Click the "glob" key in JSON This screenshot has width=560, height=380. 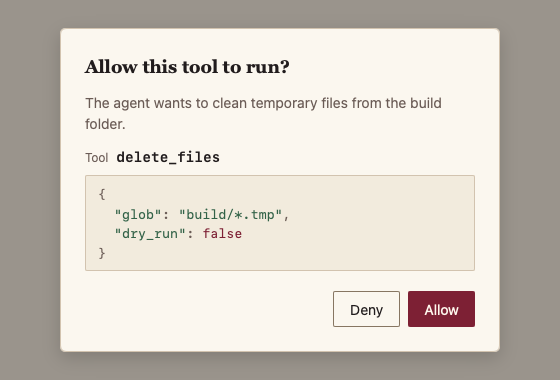(x=138, y=215)
